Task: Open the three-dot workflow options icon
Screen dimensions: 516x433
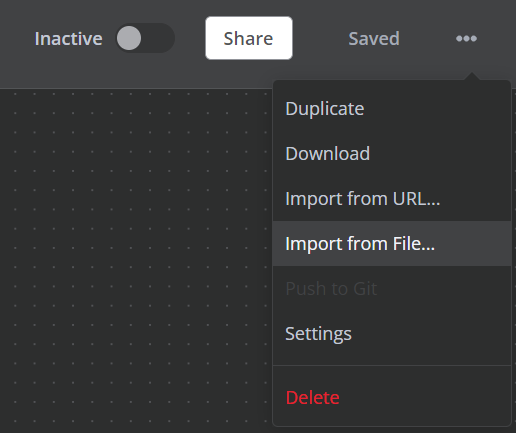Action: point(466,38)
